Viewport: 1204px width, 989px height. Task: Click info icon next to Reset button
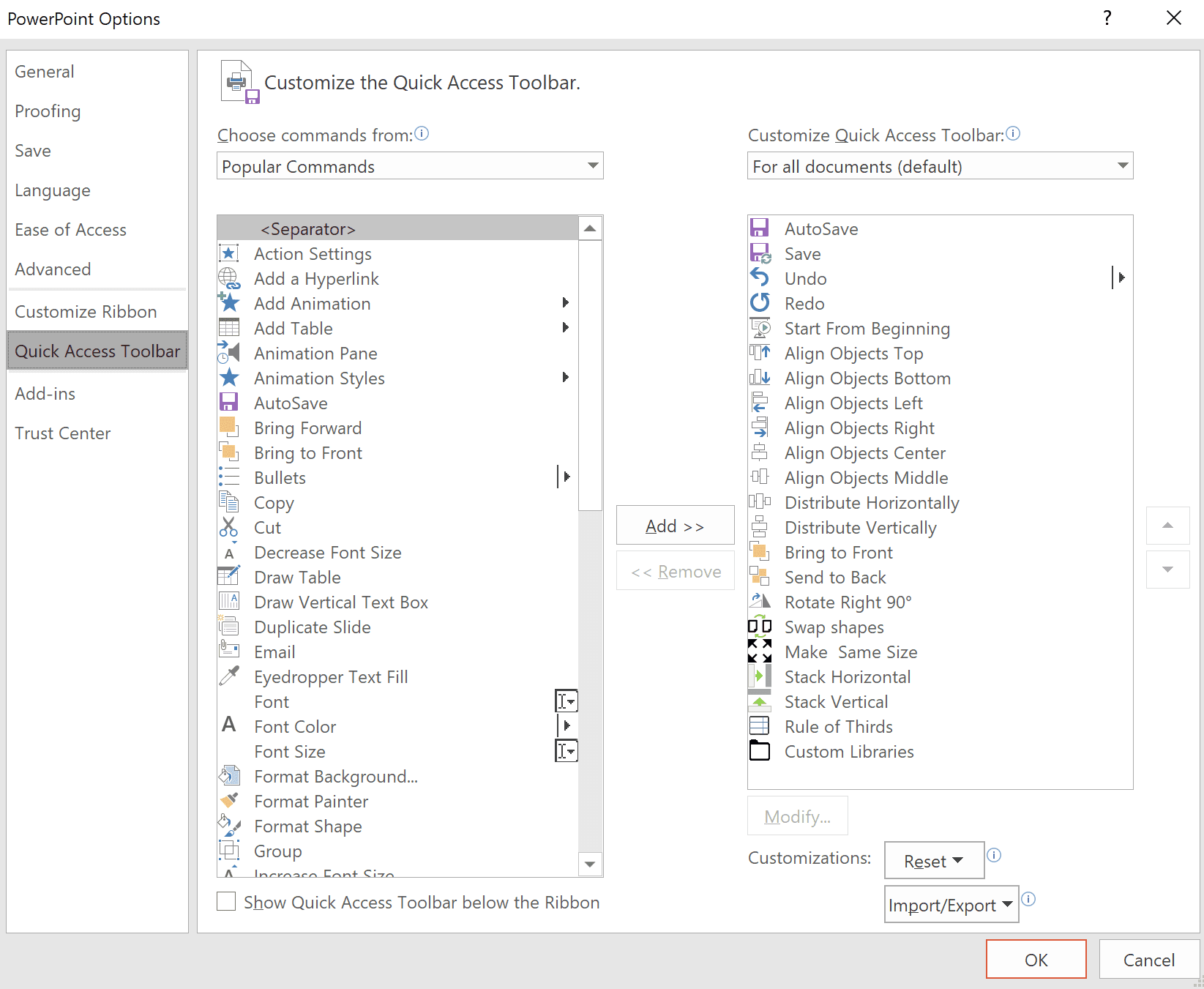[994, 855]
